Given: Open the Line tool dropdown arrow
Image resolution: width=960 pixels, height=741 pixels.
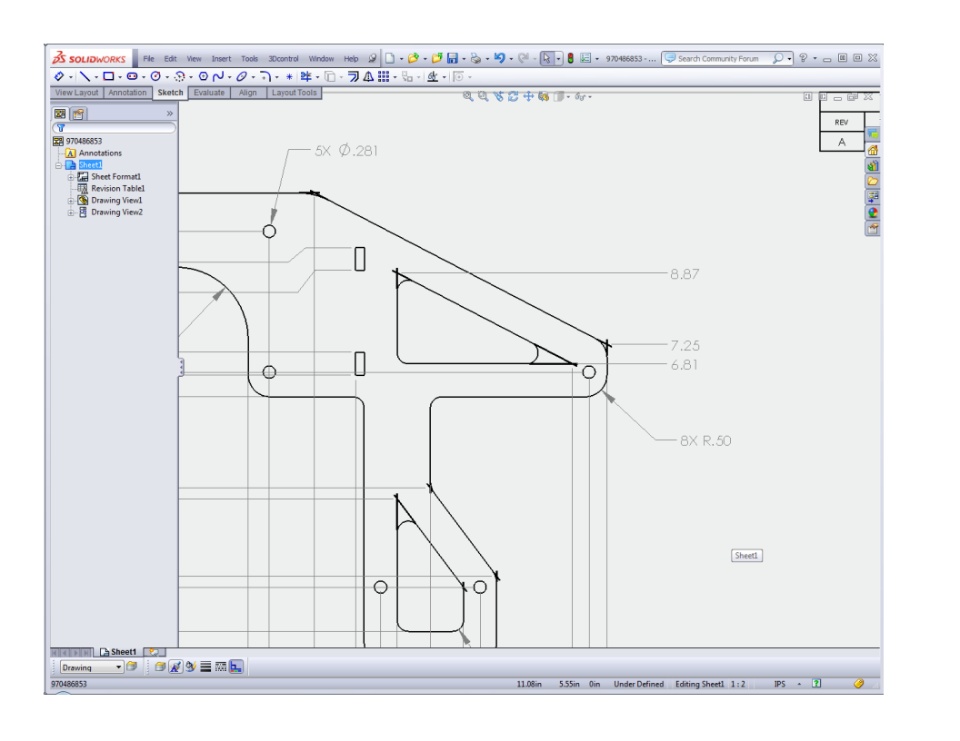Looking at the screenshot, I should coord(96,77).
